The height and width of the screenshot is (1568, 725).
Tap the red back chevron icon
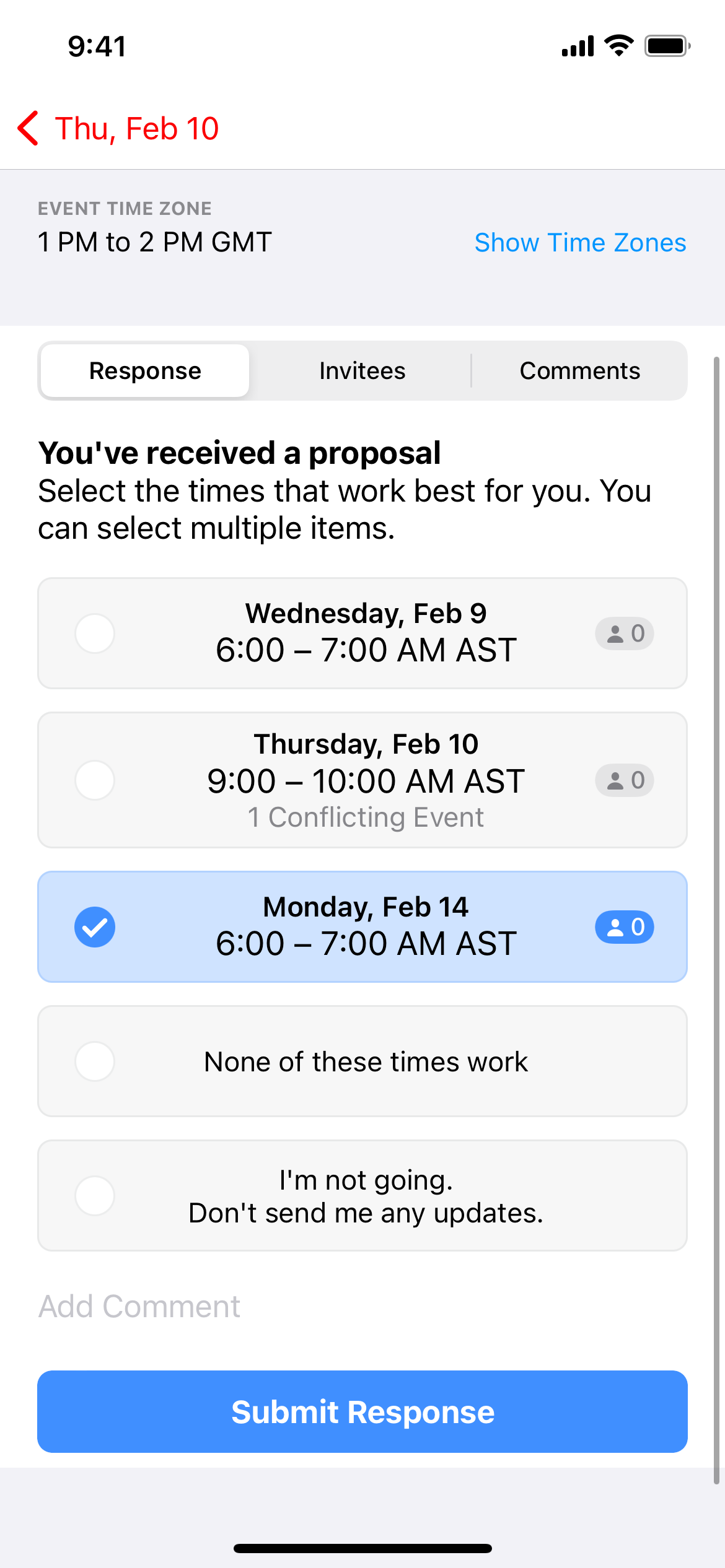coord(29,129)
